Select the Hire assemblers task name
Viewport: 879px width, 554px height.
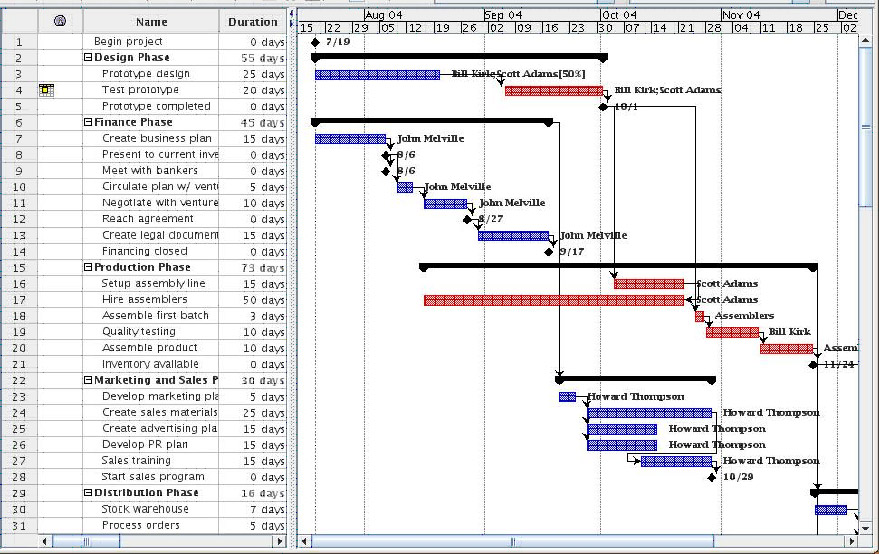coord(145,299)
